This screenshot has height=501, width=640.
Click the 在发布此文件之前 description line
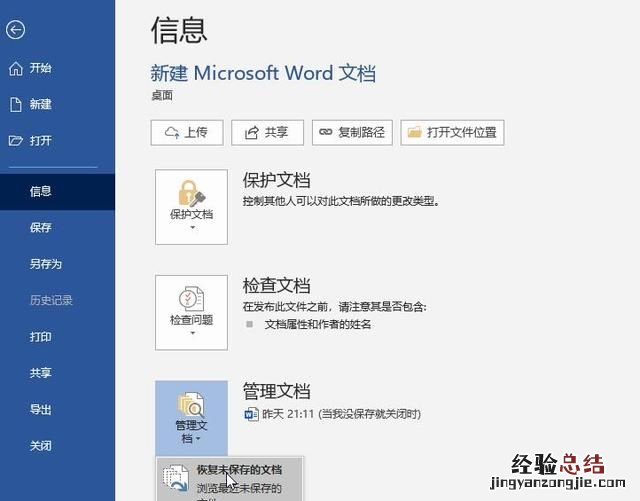(335, 307)
